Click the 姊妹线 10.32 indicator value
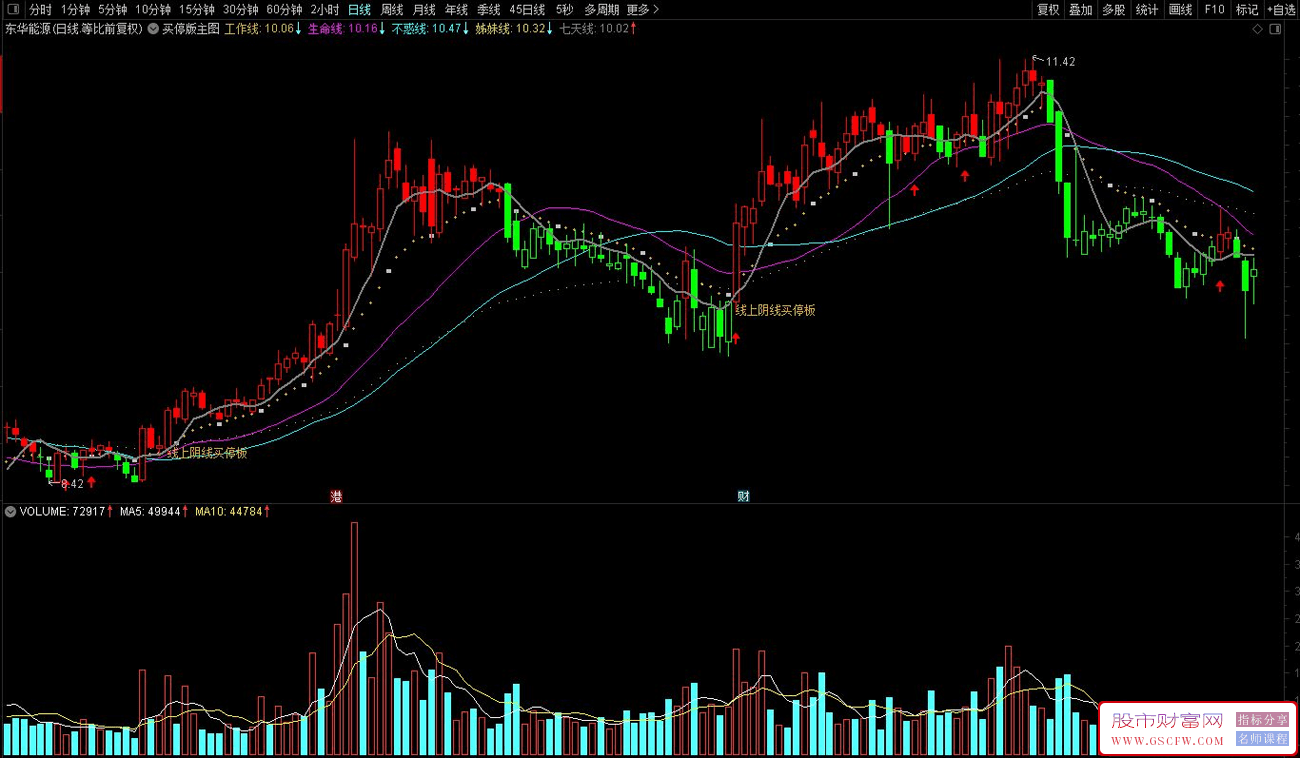1300x758 pixels. (x=514, y=29)
